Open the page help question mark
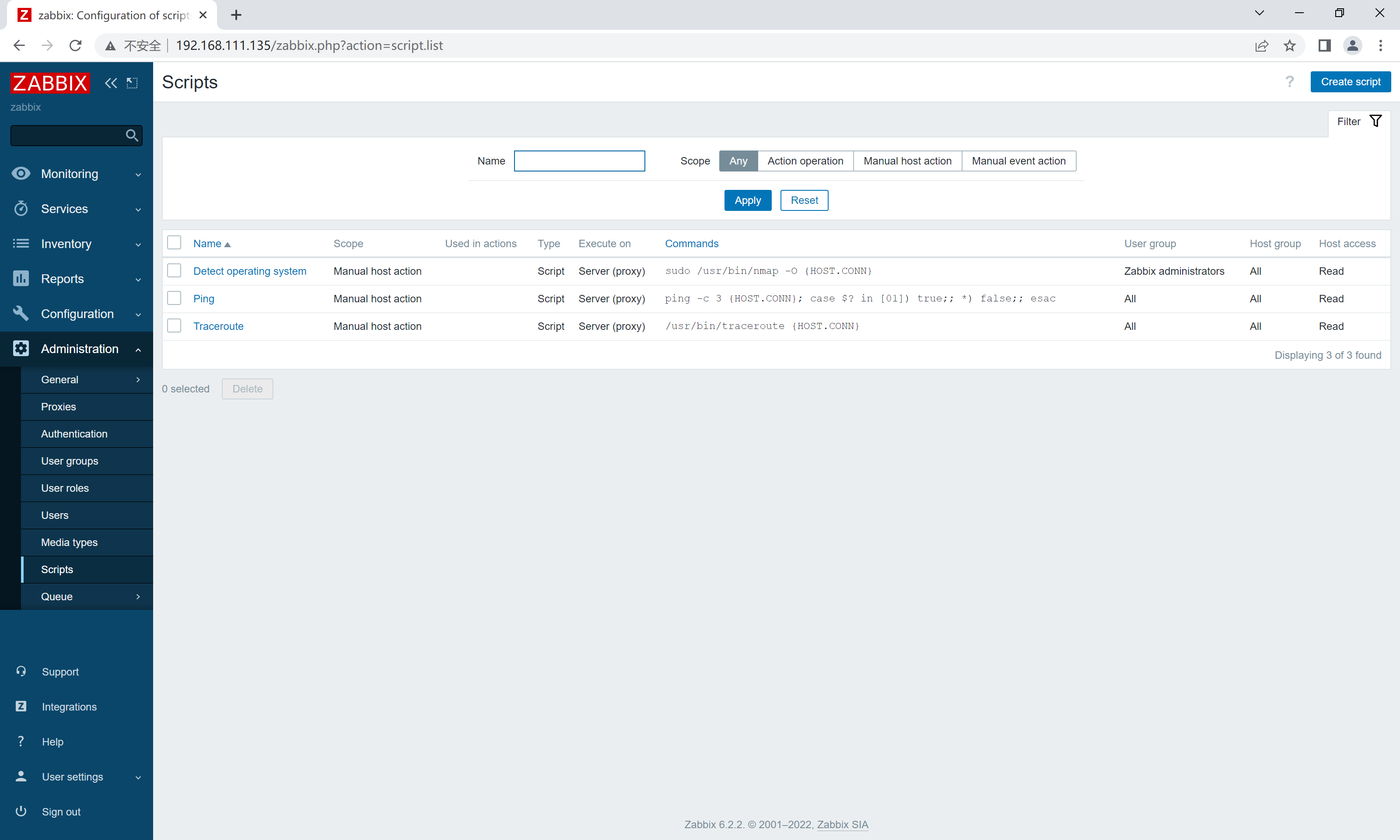This screenshot has height=840, width=1400. 1290,82
